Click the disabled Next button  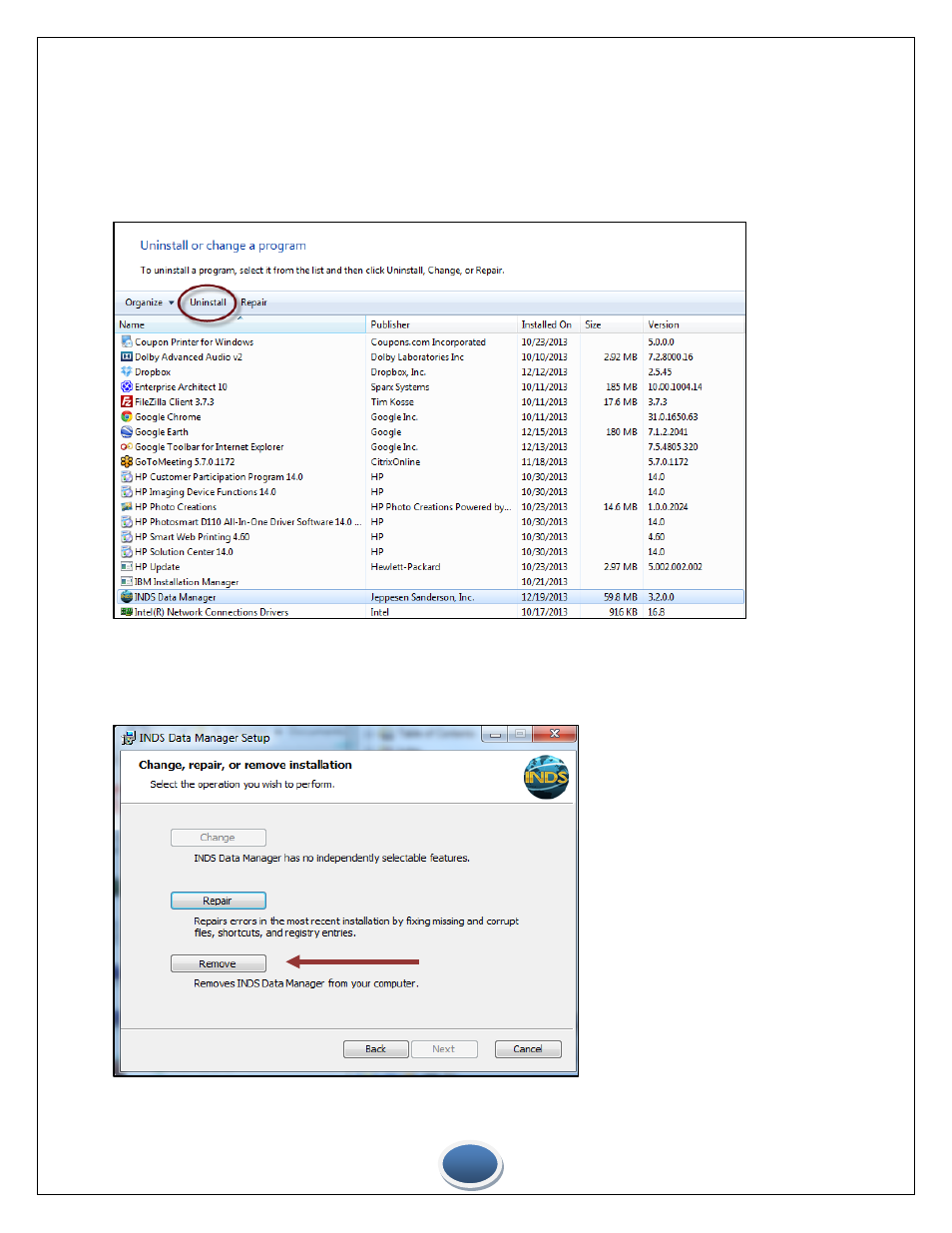444,1049
